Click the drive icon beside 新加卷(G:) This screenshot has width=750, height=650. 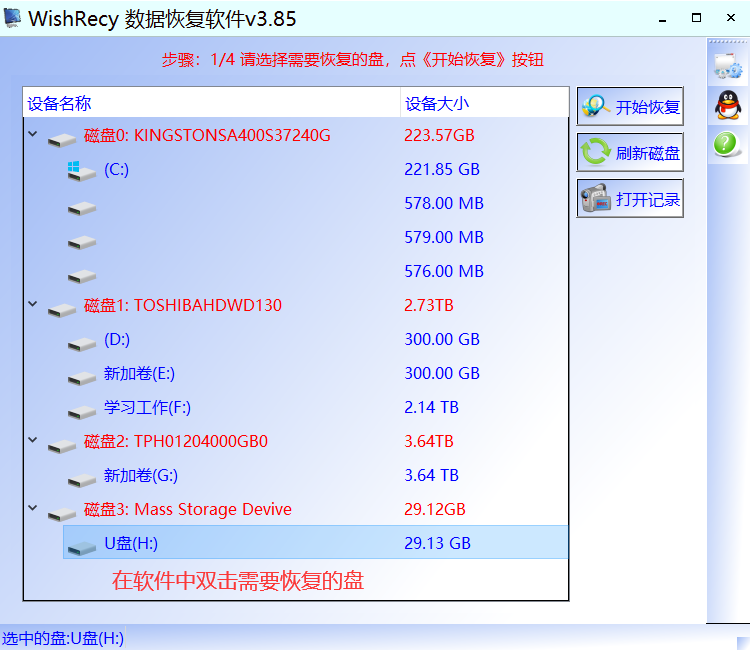(82, 480)
